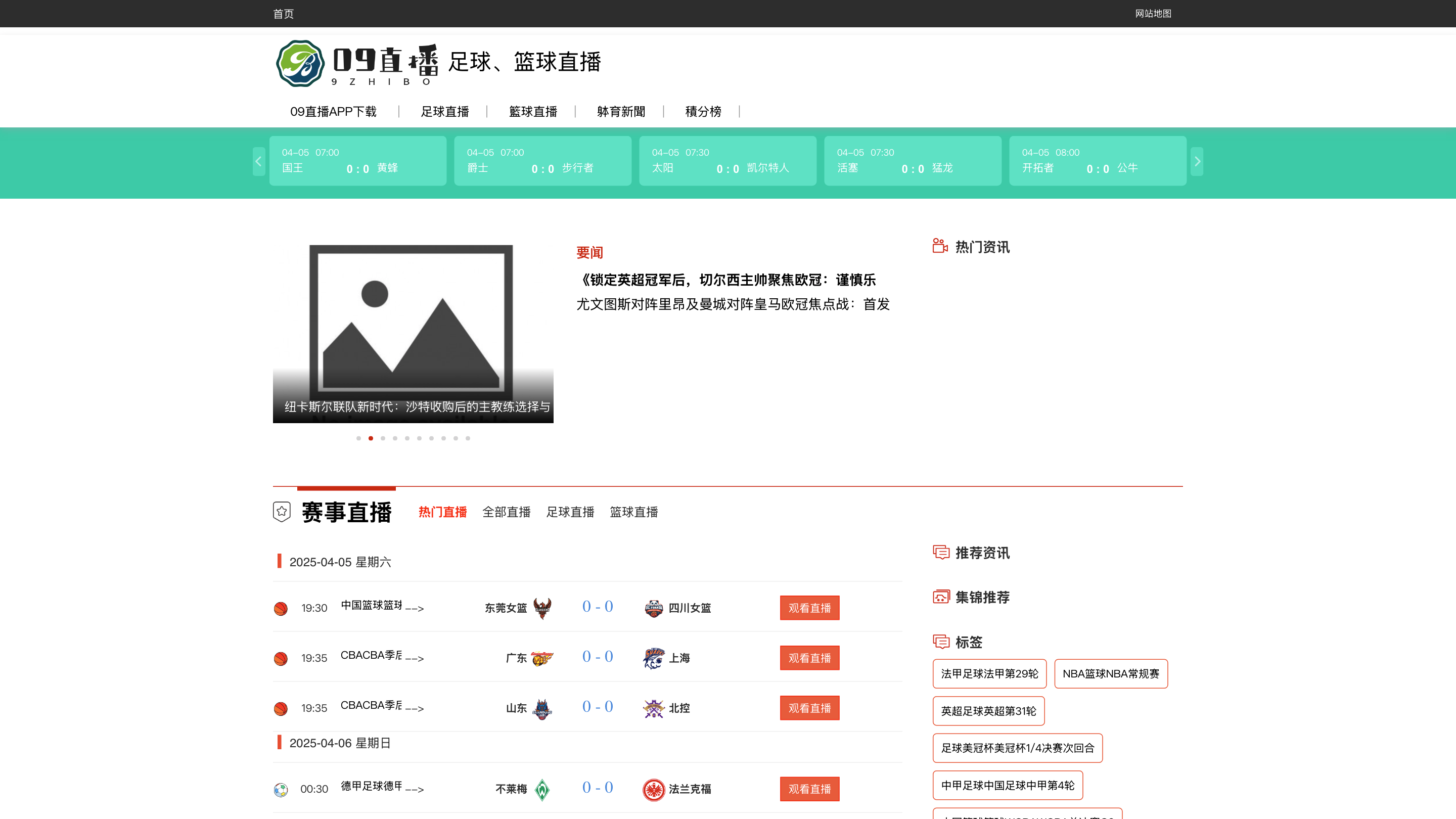The width and height of the screenshot is (1456, 819).
Task: Watch live for 东莞女篮 vs 四川女篮
Action: [809, 608]
